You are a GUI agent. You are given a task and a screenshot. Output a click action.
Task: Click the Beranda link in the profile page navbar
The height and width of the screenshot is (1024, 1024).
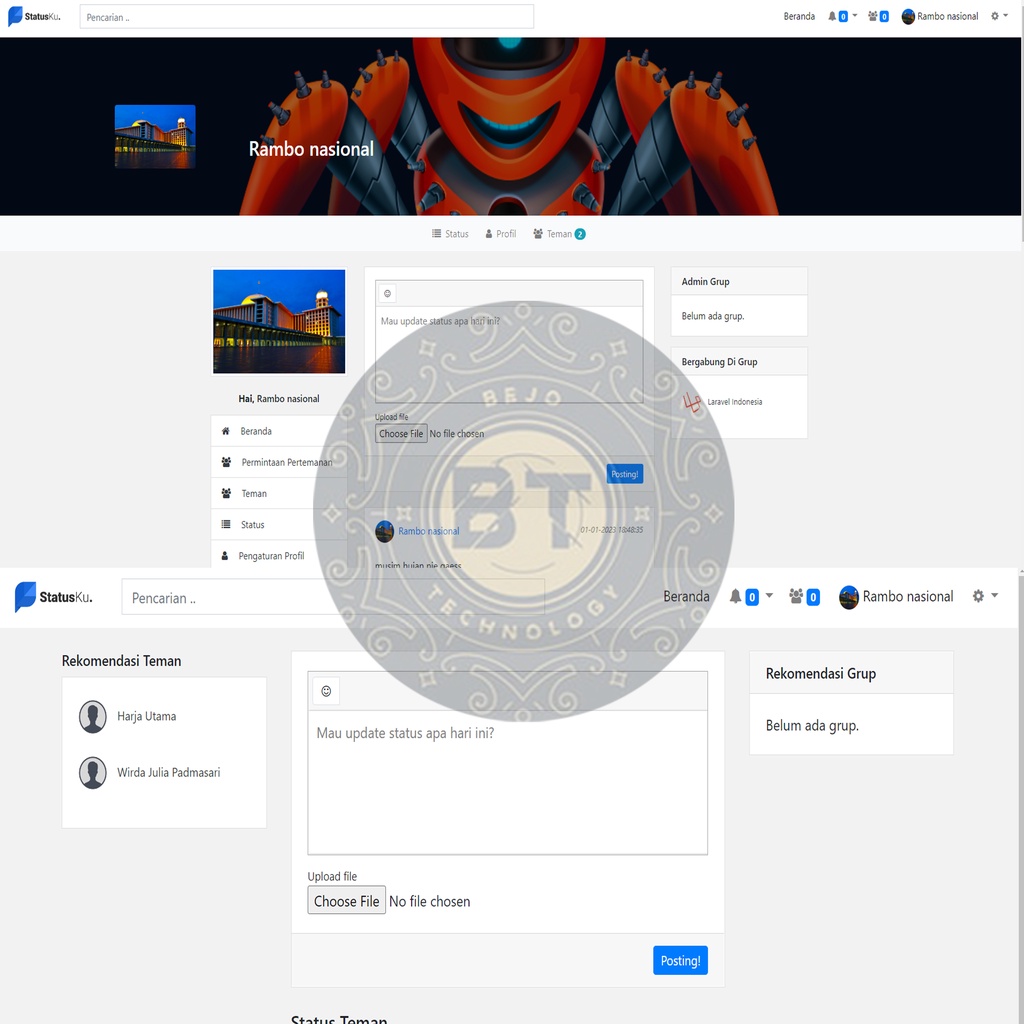tap(799, 16)
